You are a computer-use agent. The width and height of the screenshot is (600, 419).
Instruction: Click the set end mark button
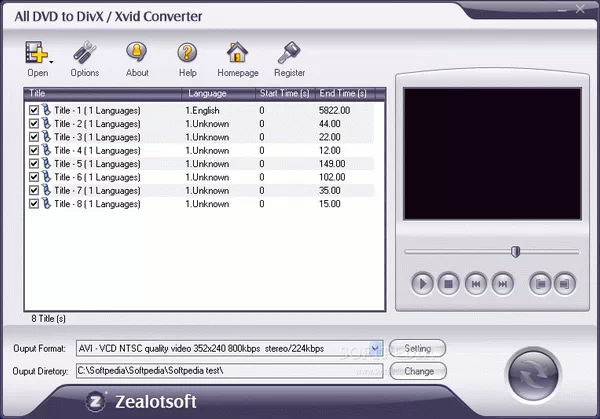pyautogui.click(x=565, y=284)
